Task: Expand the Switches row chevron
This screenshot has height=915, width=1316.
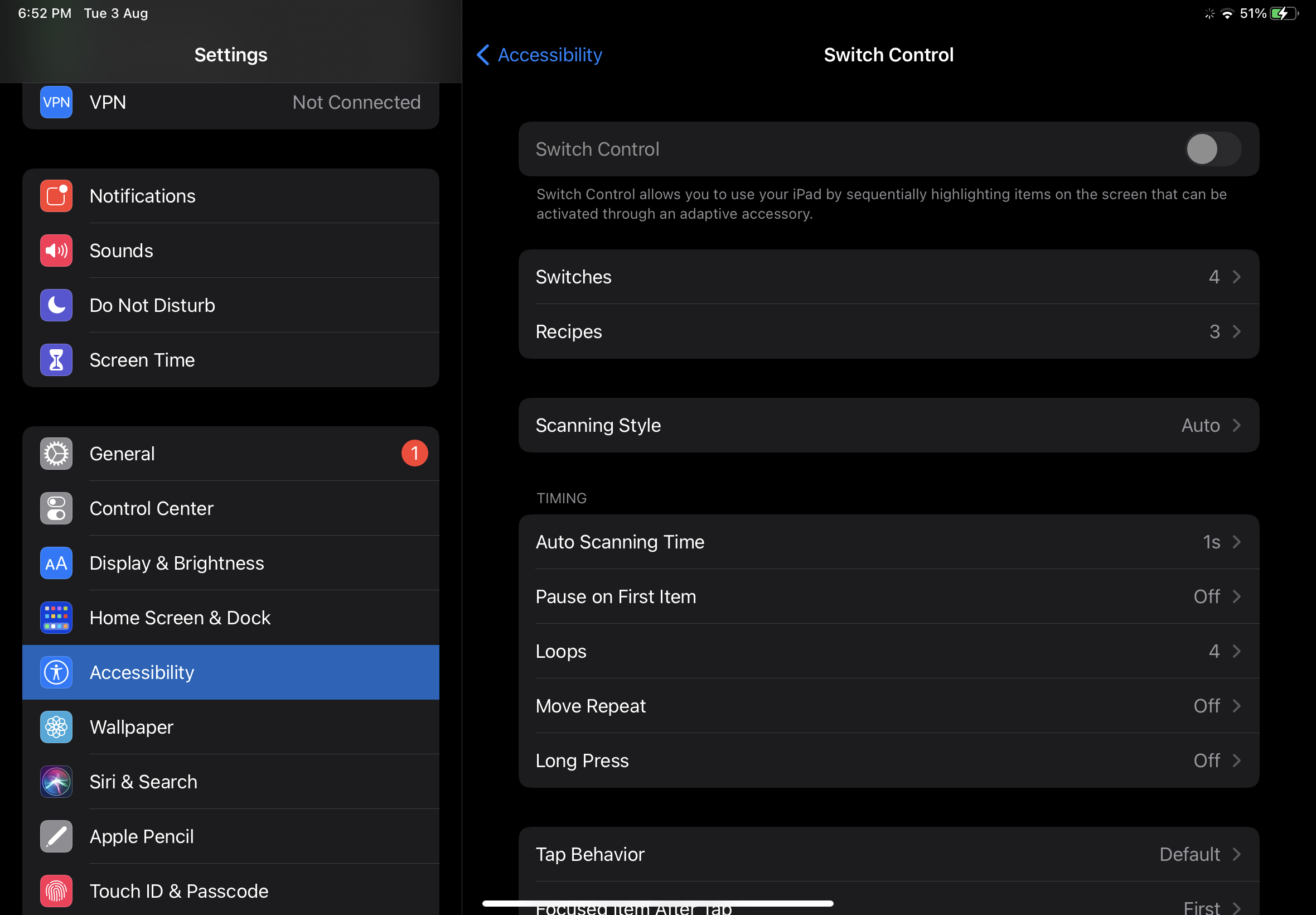Action: (x=1236, y=277)
